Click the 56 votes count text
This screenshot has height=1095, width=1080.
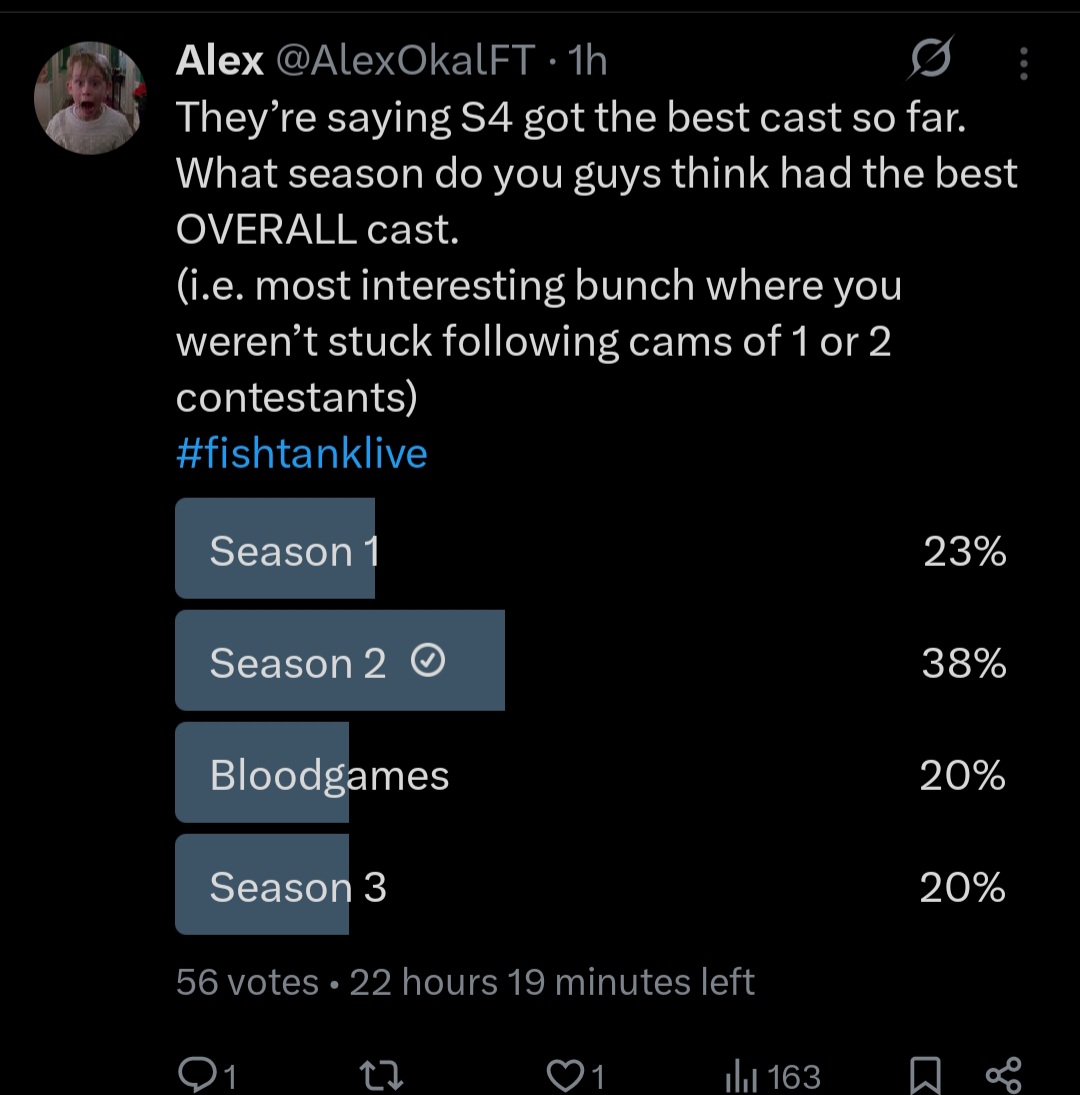[246, 982]
